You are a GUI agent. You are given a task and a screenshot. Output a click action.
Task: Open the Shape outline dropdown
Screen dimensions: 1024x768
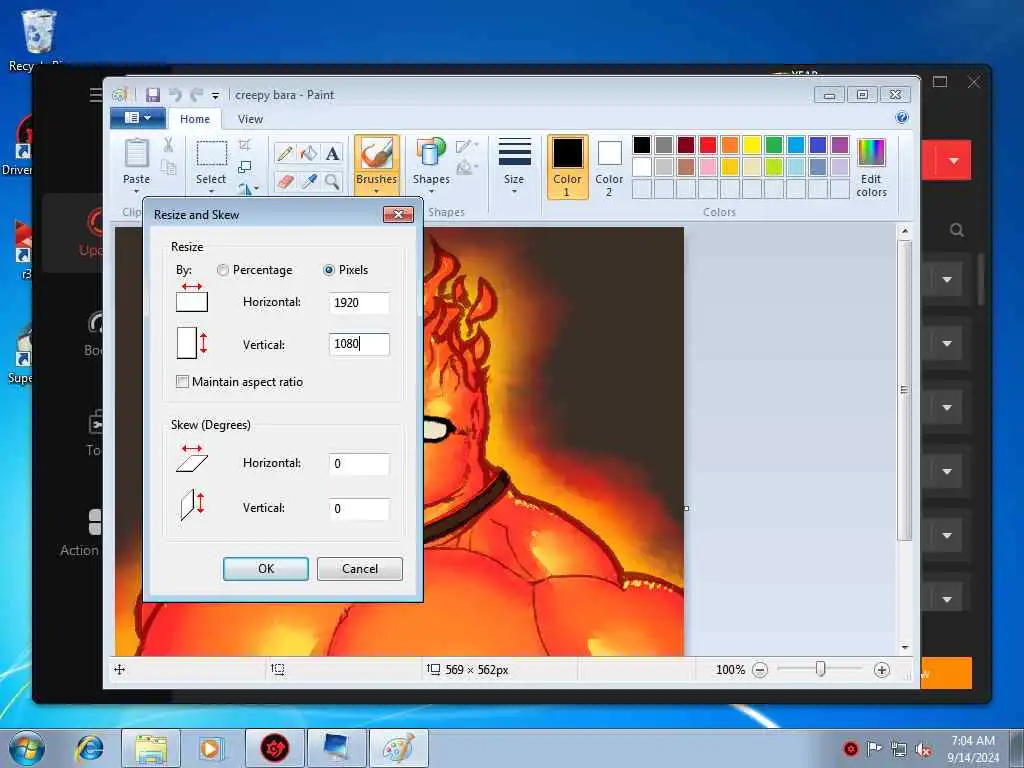466,146
